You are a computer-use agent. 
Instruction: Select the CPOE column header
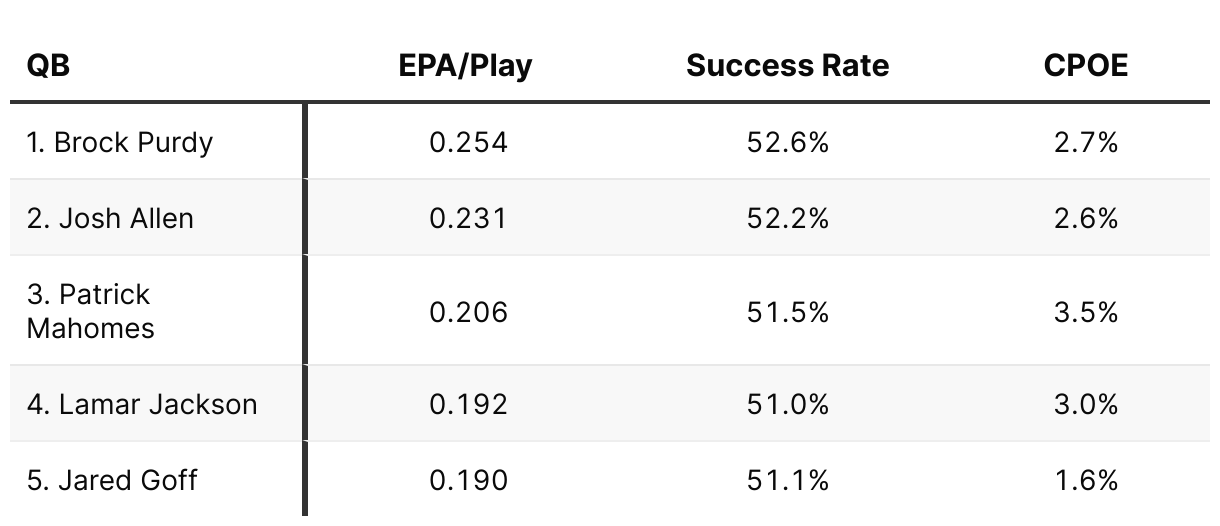pyautogui.click(x=1085, y=66)
